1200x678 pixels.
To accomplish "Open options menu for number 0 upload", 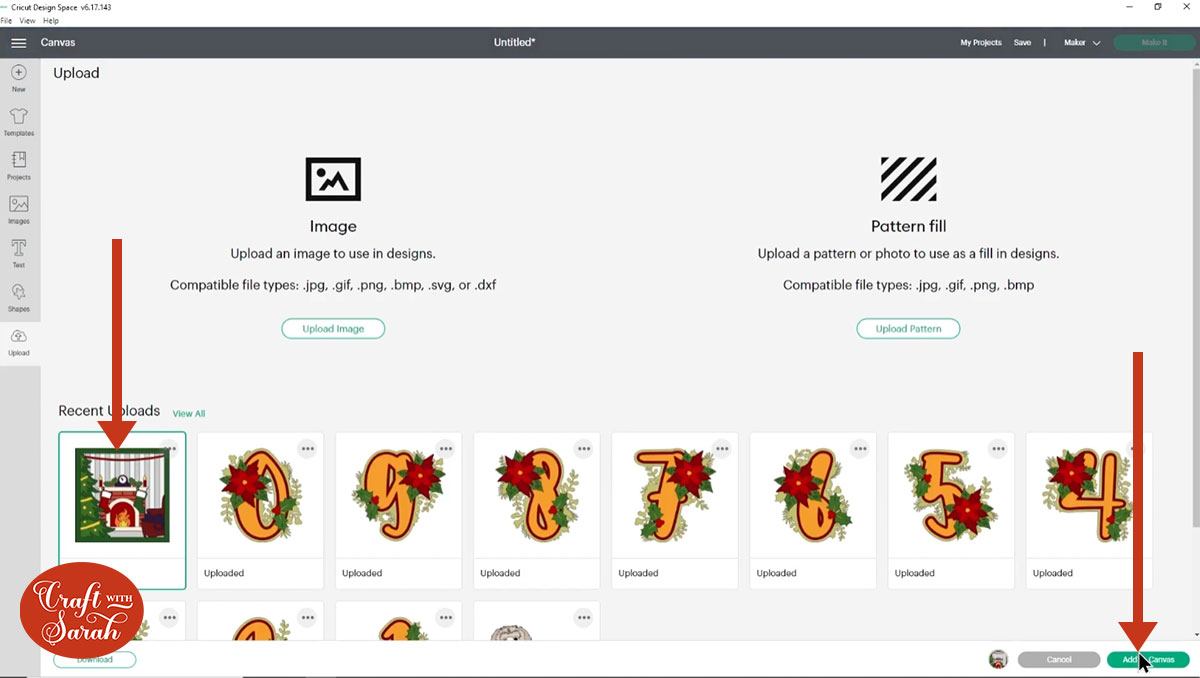I will click(x=307, y=449).
